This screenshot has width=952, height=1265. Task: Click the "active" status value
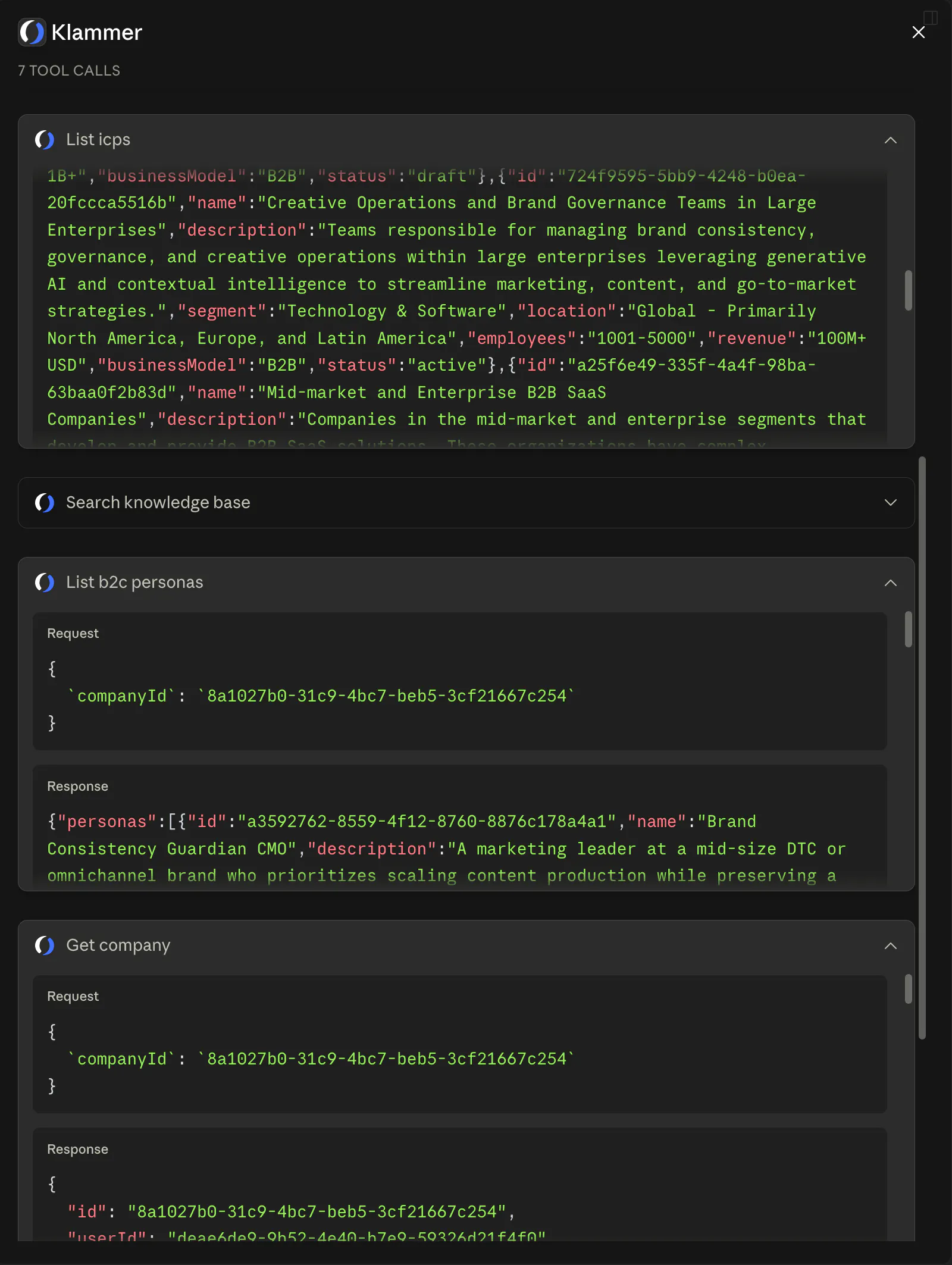(x=447, y=365)
